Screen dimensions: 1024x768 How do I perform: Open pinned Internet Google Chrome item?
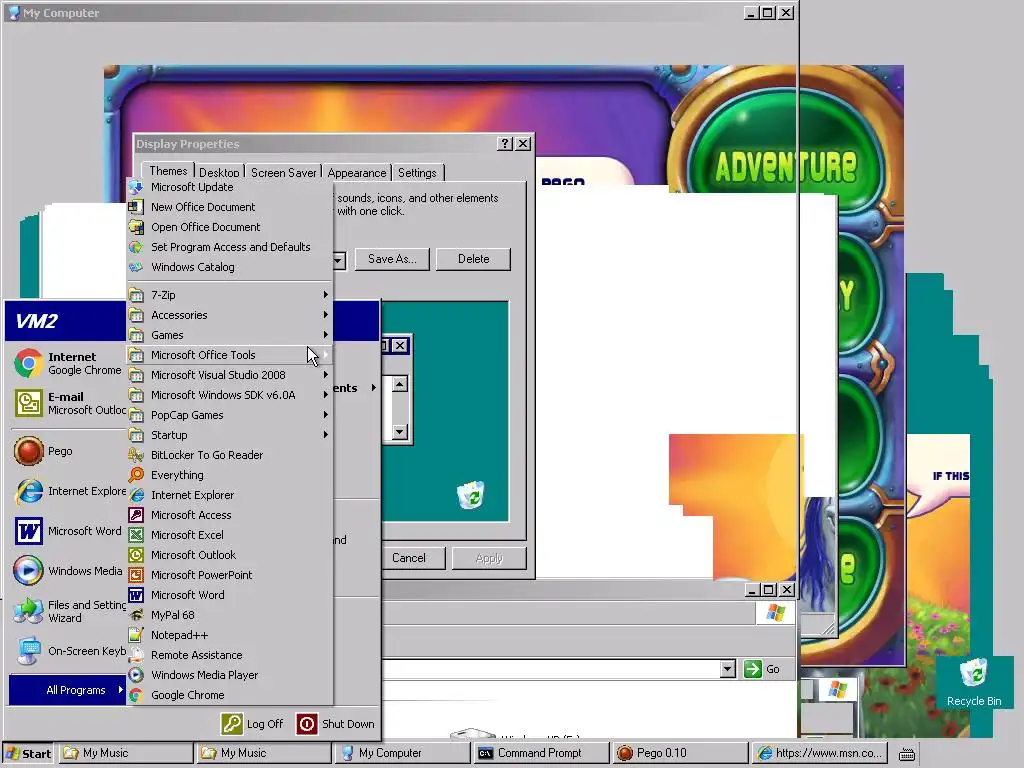click(x=68, y=363)
